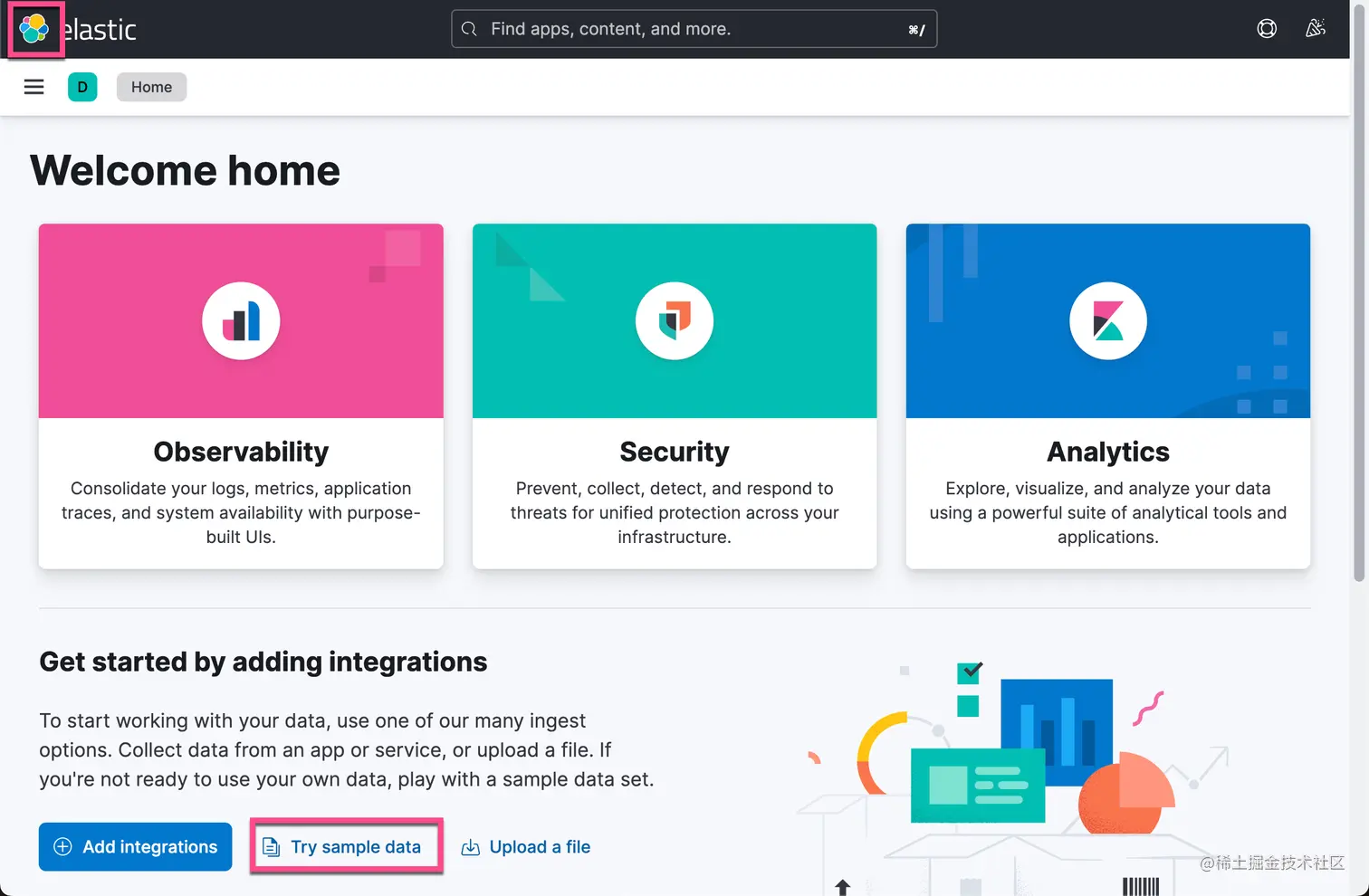Click the Elastic logo icon

pos(34,29)
